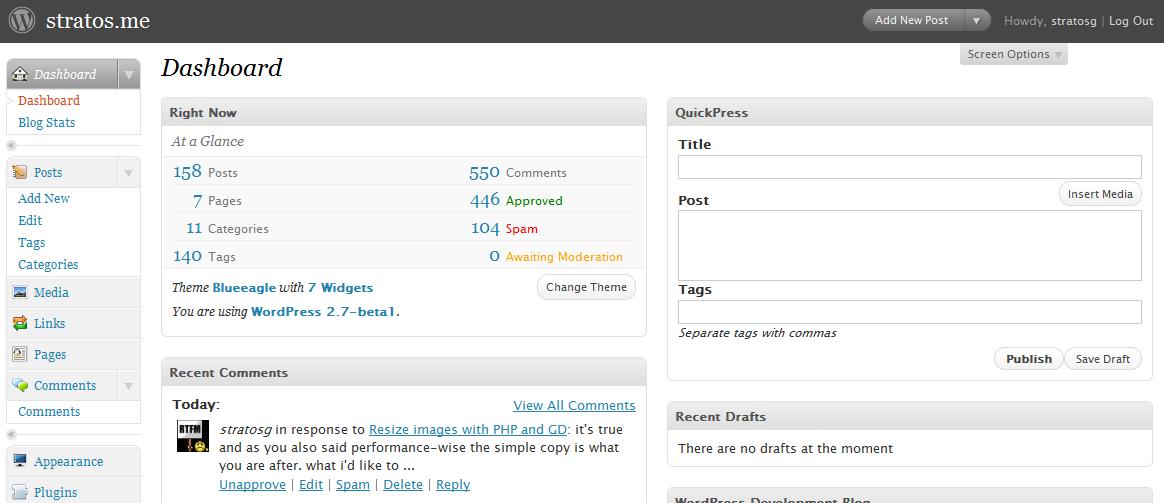Image resolution: width=1164 pixels, height=503 pixels.
Task: Click the QuickPress Title input field
Action: (909, 167)
